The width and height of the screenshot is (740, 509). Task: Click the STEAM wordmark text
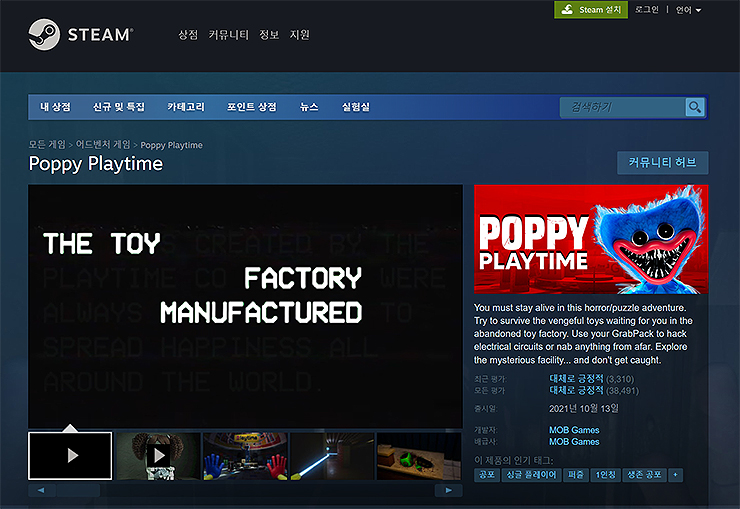pyautogui.click(x=101, y=35)
